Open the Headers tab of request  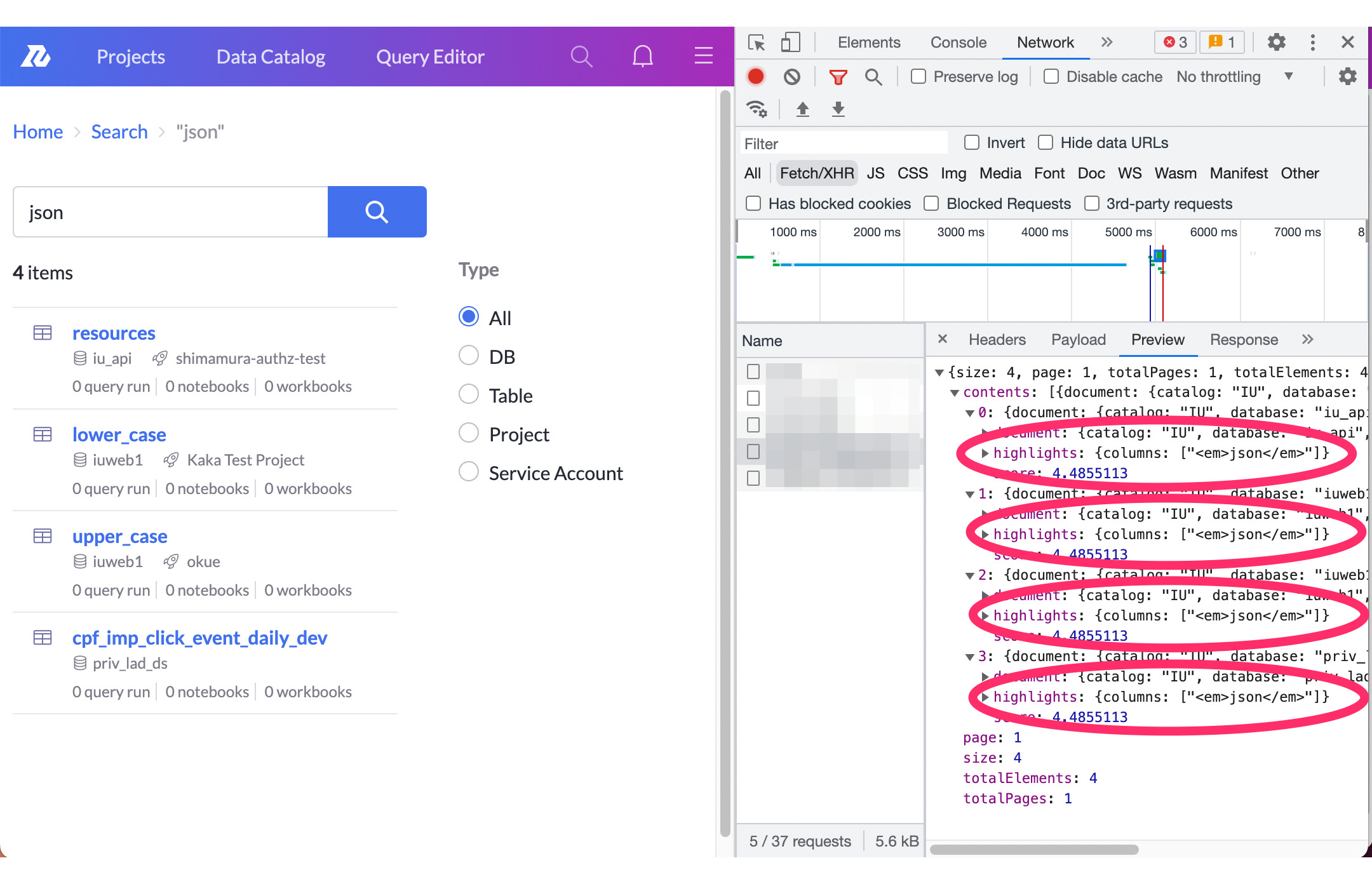click(997, 340)
